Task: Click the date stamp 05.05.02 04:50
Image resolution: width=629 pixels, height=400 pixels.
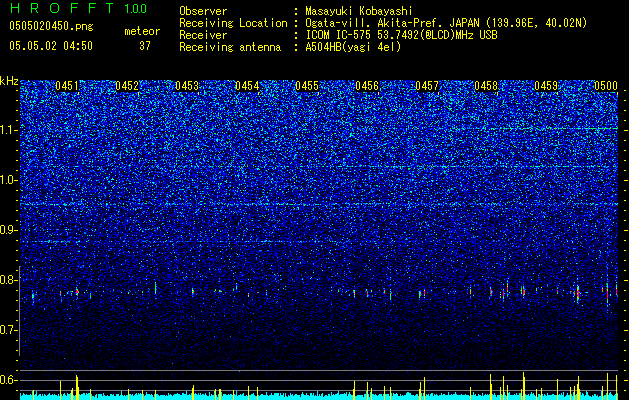Action: point(51,46)
